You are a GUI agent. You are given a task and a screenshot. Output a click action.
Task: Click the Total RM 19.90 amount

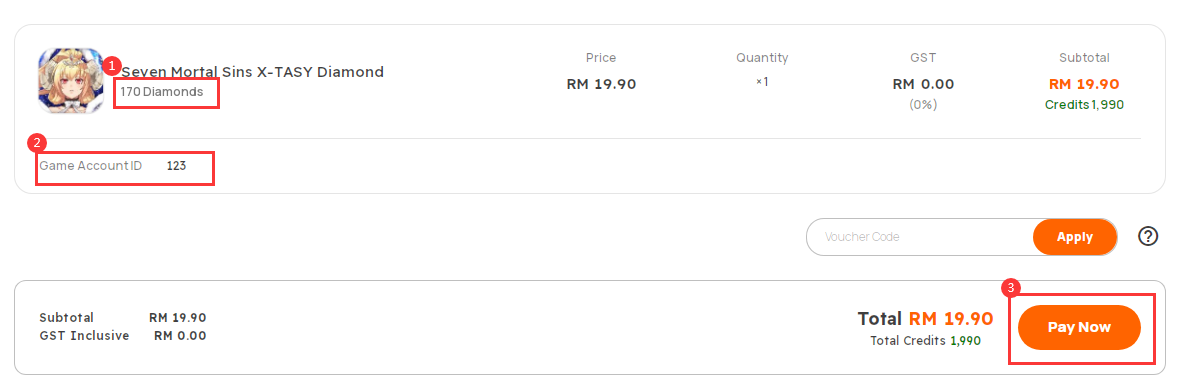pyautogui.click(x=926, y=319)
